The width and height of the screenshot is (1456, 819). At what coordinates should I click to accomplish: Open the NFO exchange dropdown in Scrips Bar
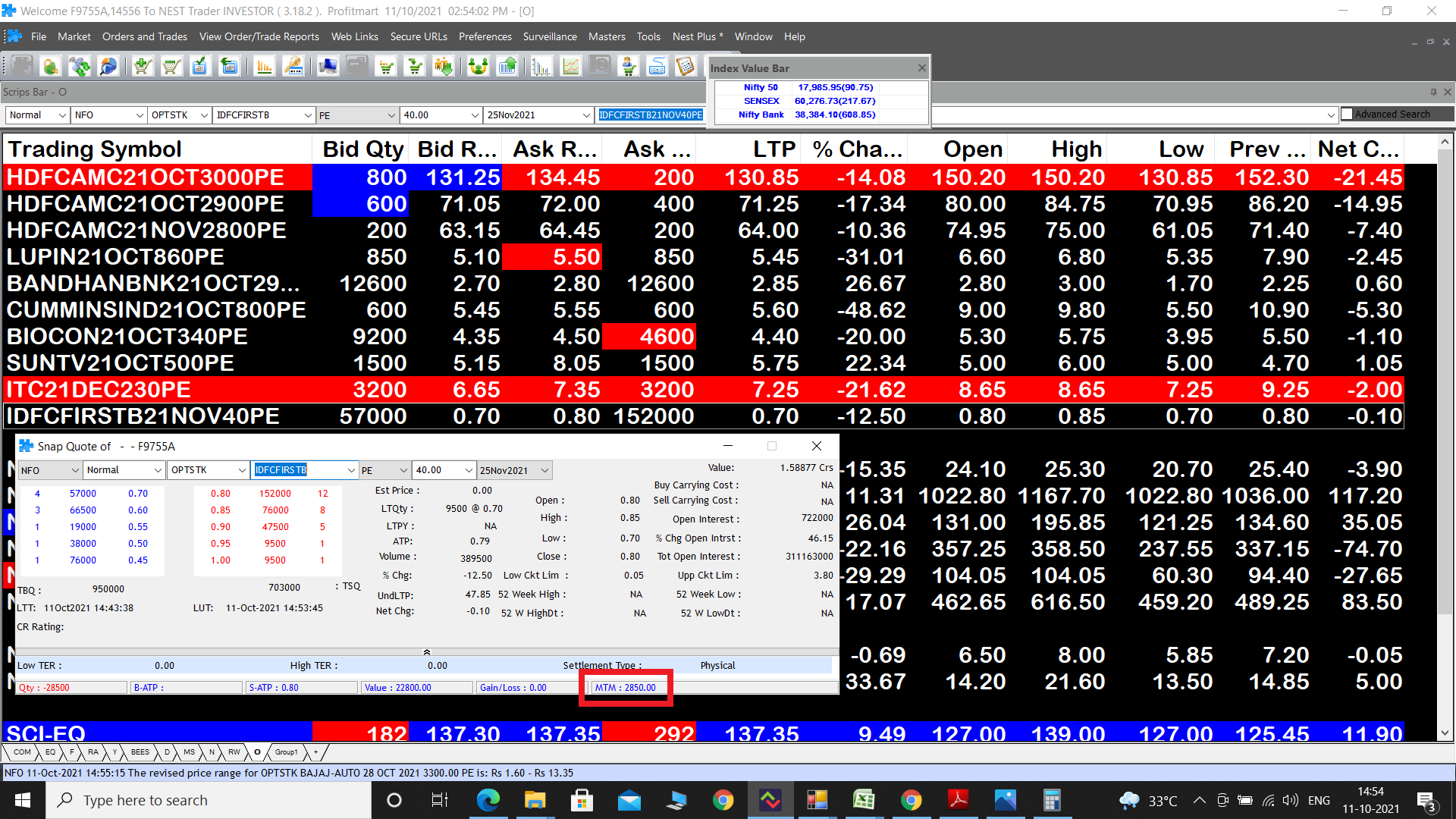(108, 115)
